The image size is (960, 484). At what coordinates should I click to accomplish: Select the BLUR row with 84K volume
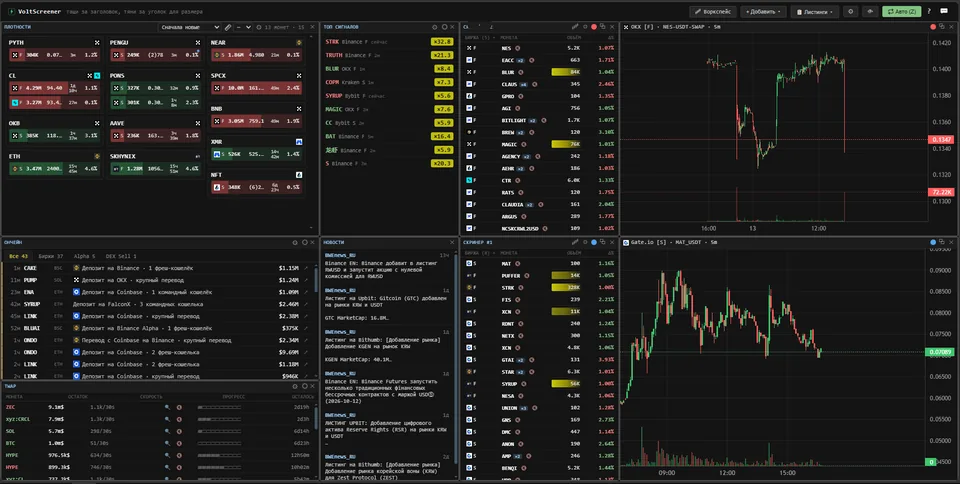click(539, 72)
